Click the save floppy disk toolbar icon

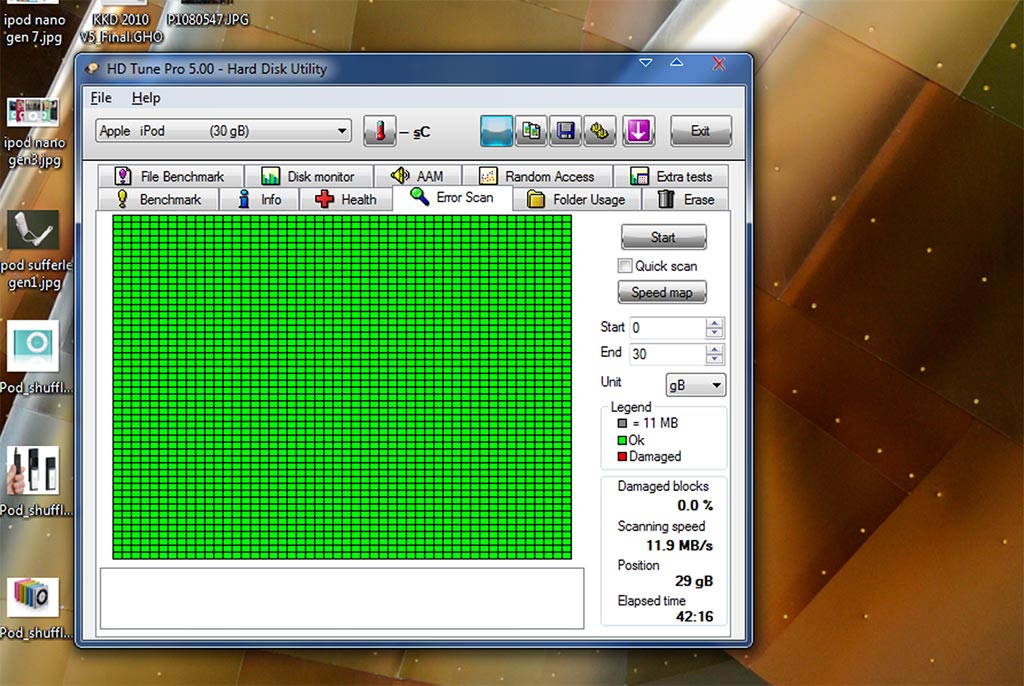pyautogui.click(x=565, y=131)
